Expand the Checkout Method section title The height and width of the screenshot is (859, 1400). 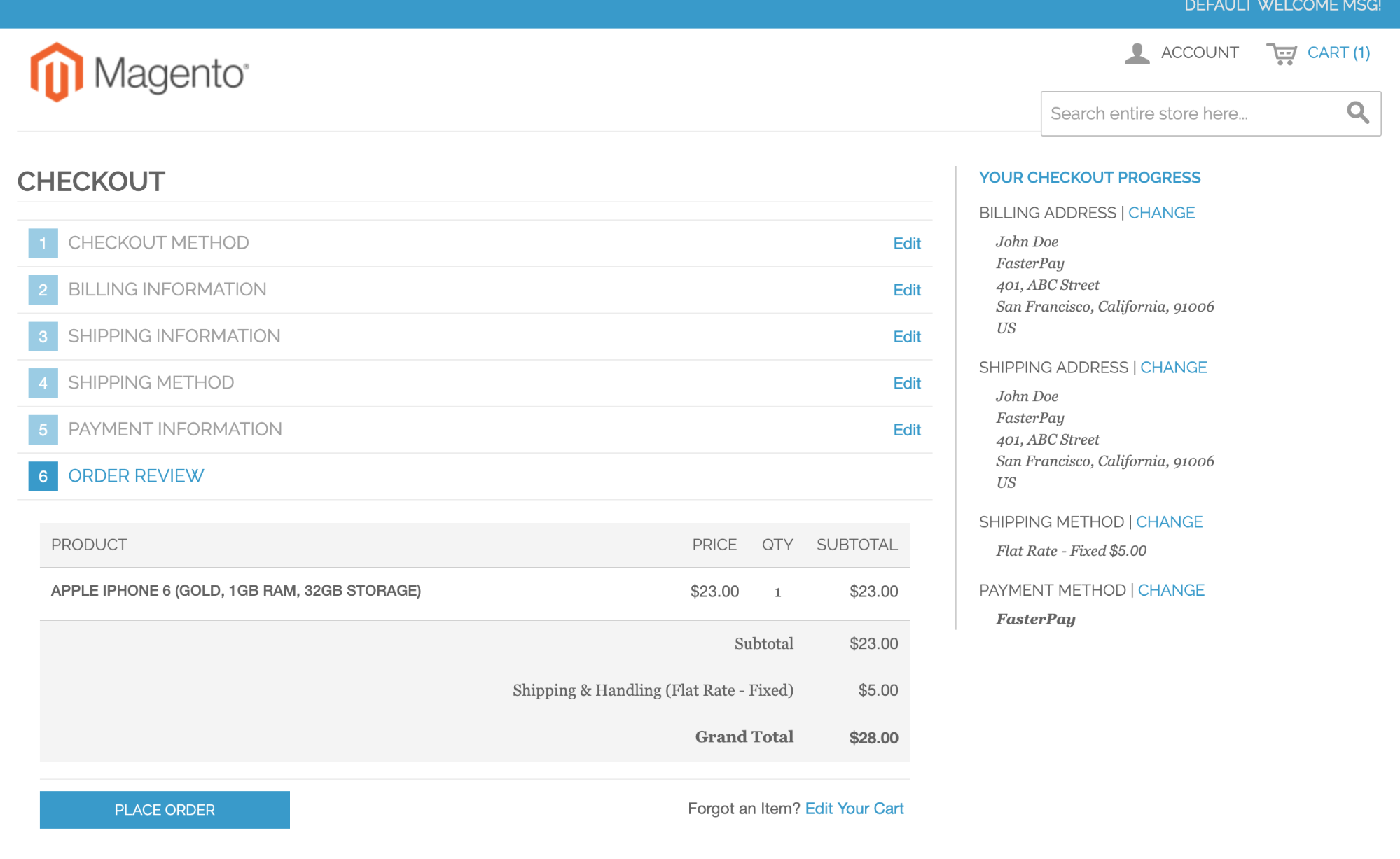pos(158,243)
